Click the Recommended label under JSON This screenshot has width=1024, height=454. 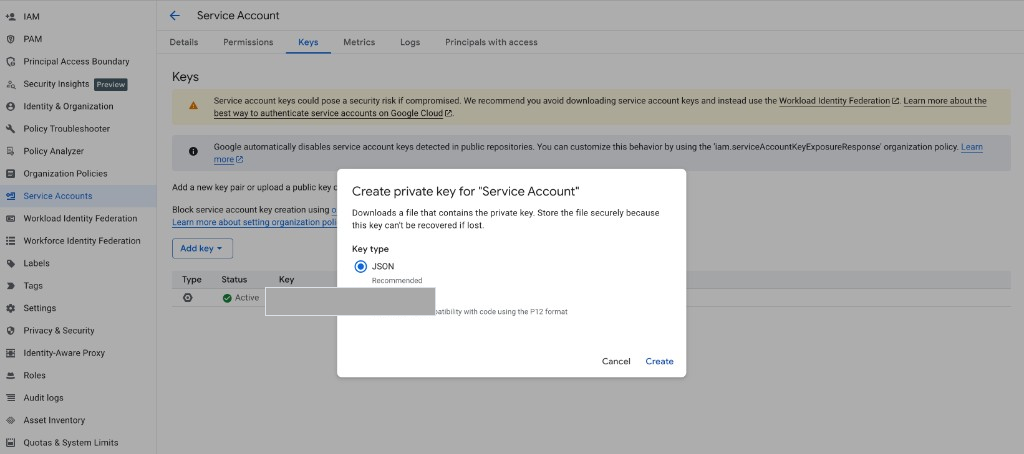pos(397,281)
